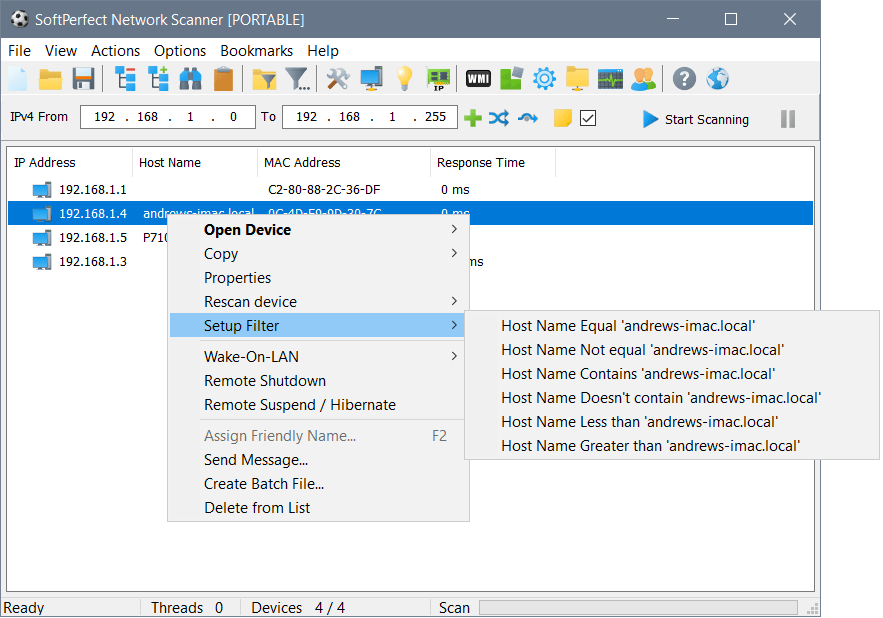
Task: Choose Send Message... option
Action: pos(319,460)
